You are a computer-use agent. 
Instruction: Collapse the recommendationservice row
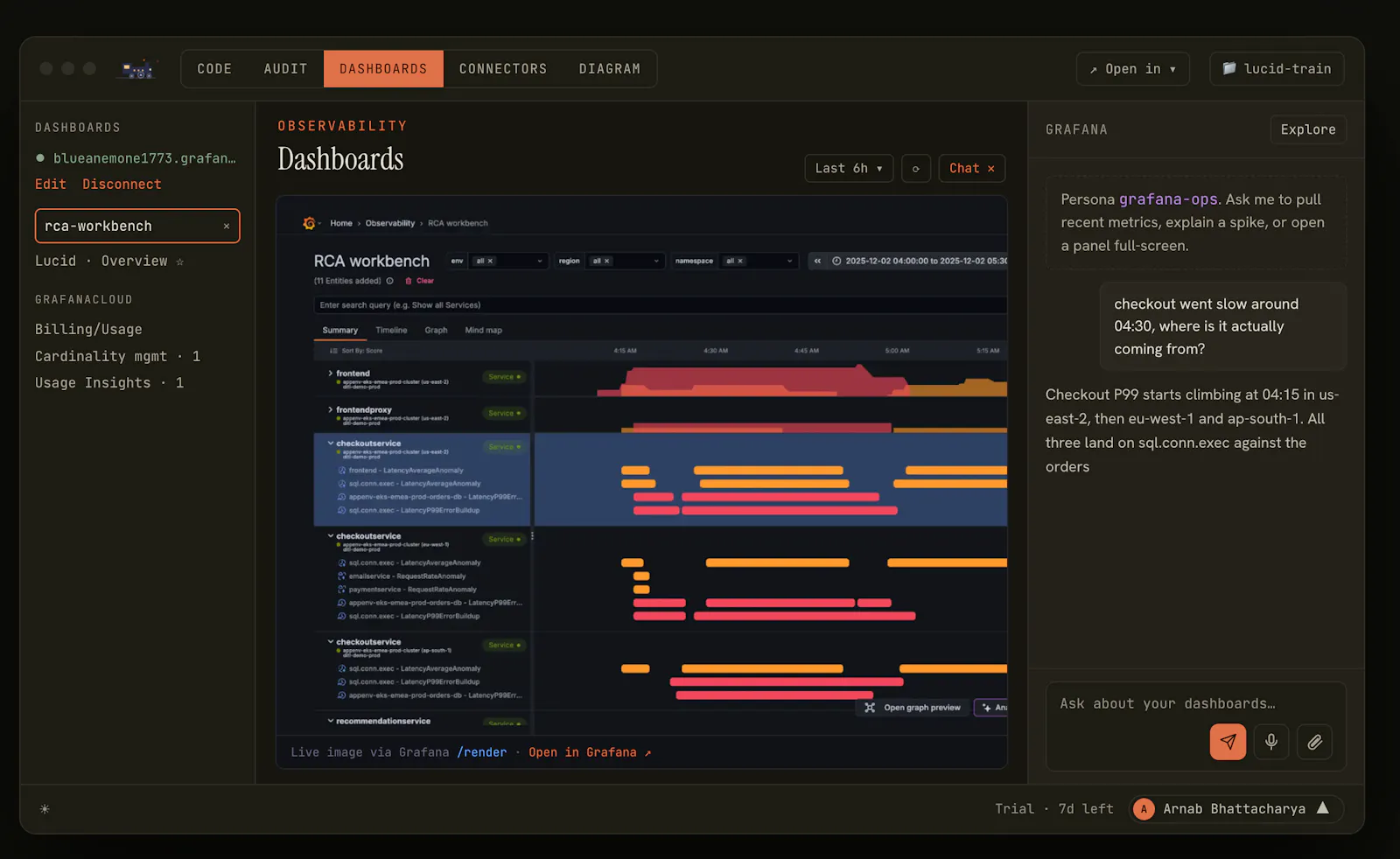point(331,721)
